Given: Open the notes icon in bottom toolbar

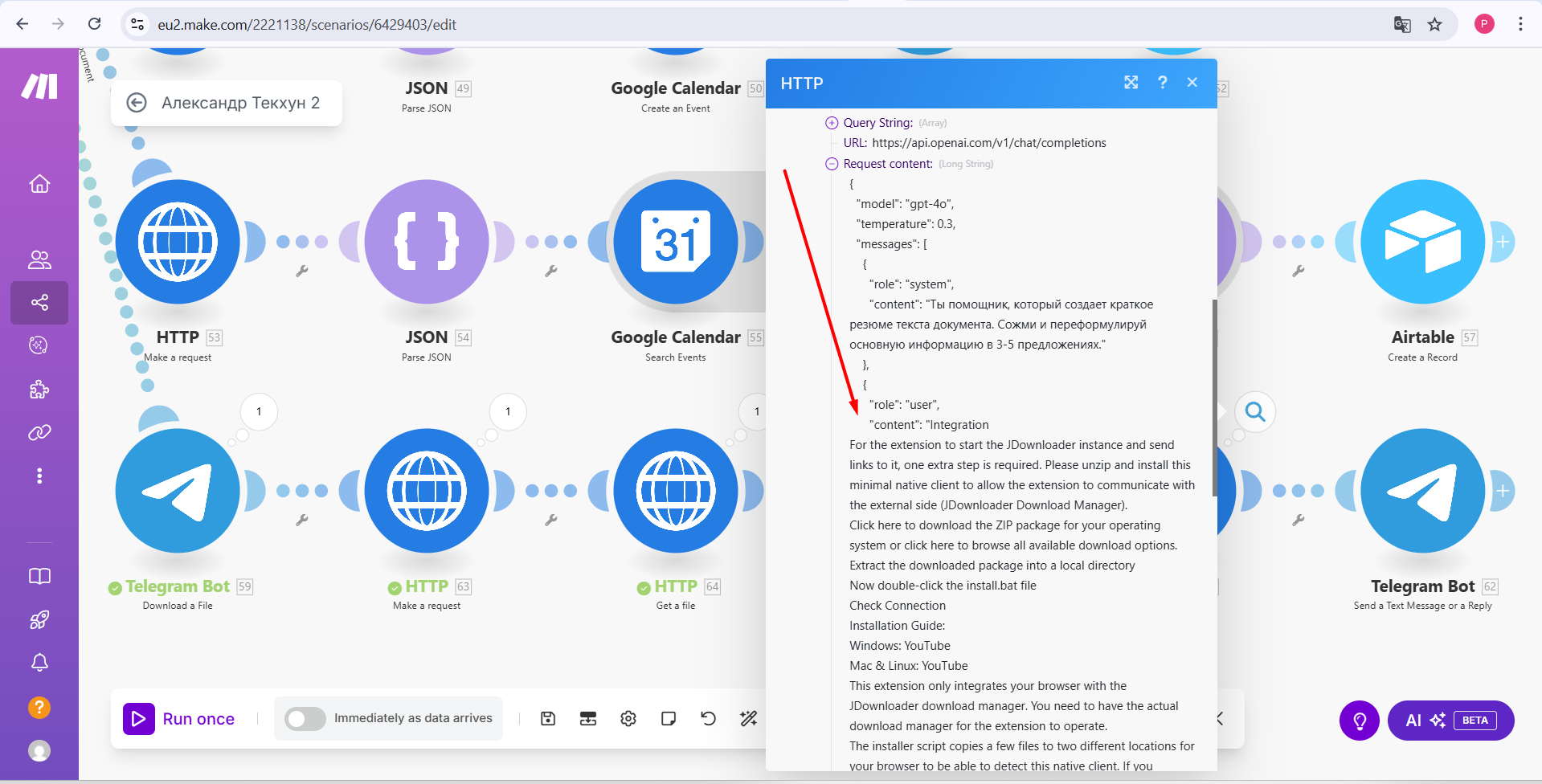Looking at the screenshot, I should [669, 719].
